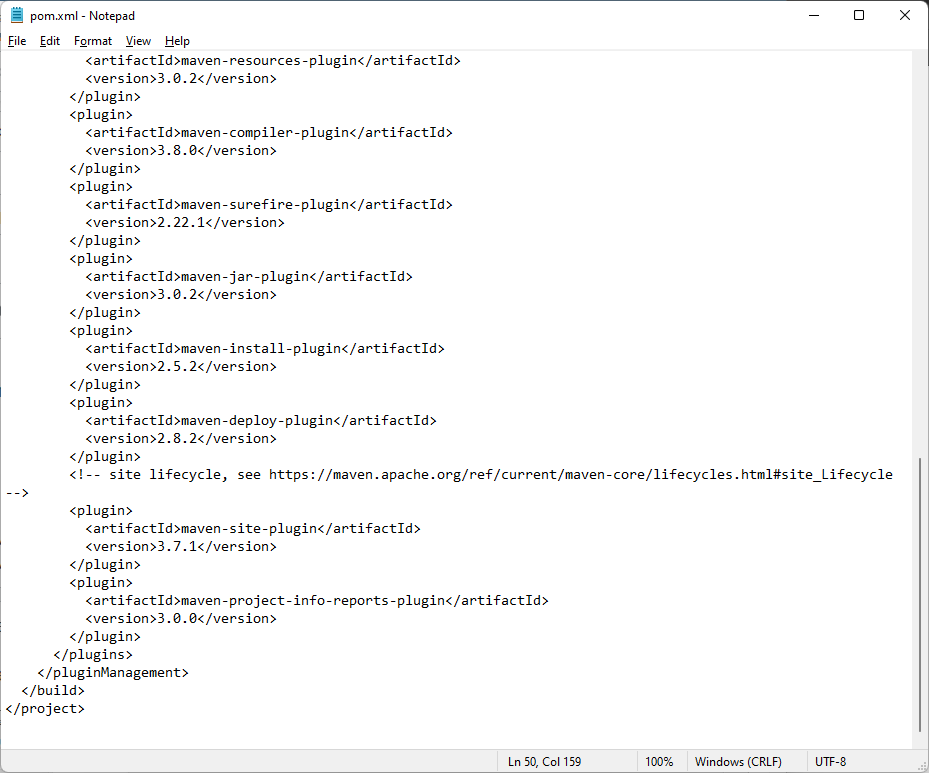Click the closing </build> tag
929x773 pixels.
pyautogui.click(x=53, y=691)
